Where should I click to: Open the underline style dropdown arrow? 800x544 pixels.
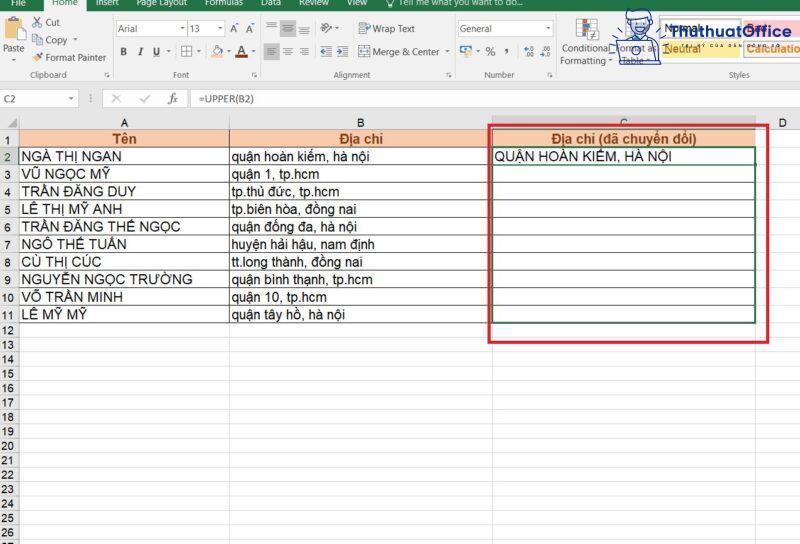pyautogui.click(x=168, y=52)
